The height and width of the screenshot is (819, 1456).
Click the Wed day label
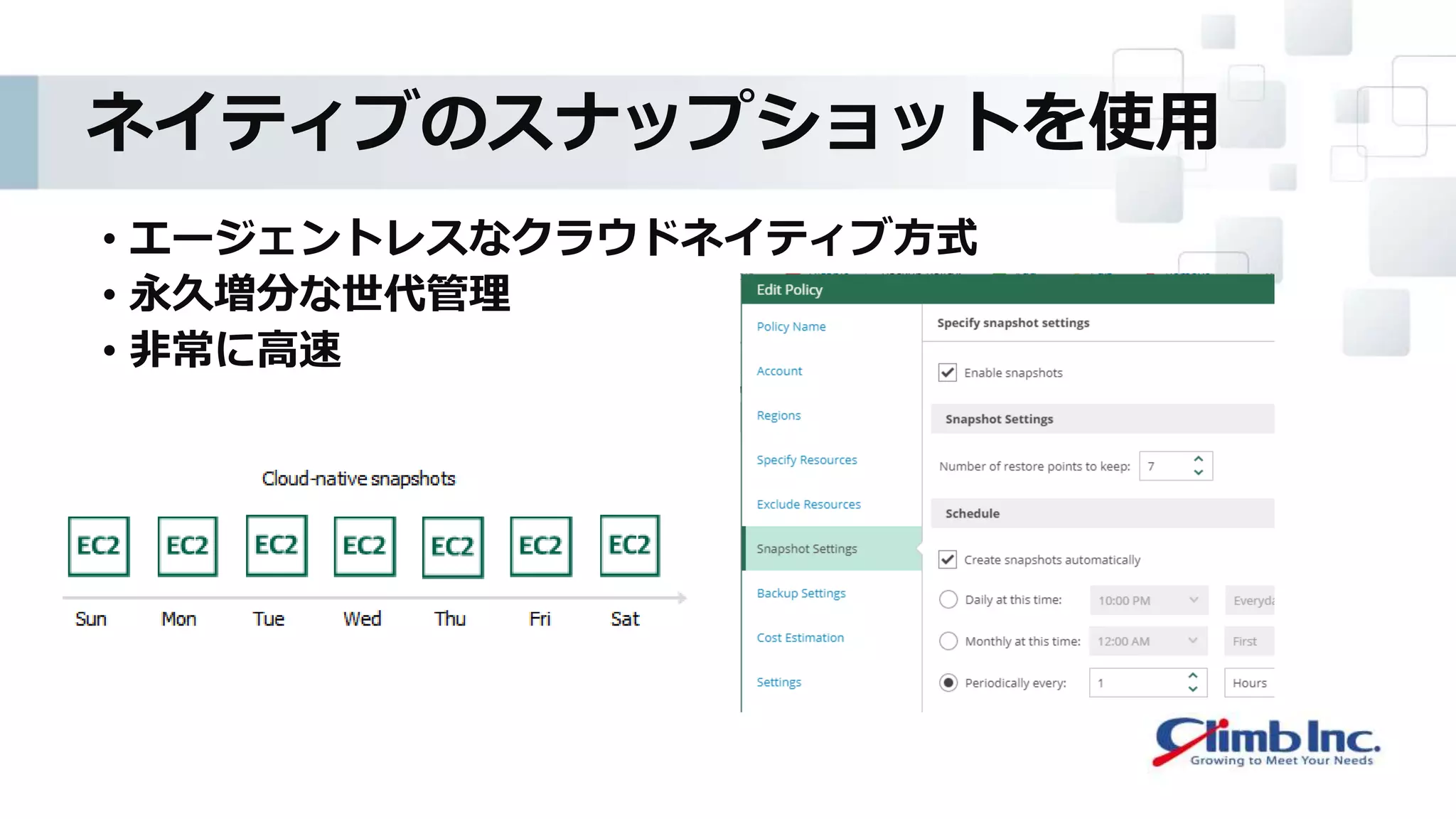[x=363, y=619]
